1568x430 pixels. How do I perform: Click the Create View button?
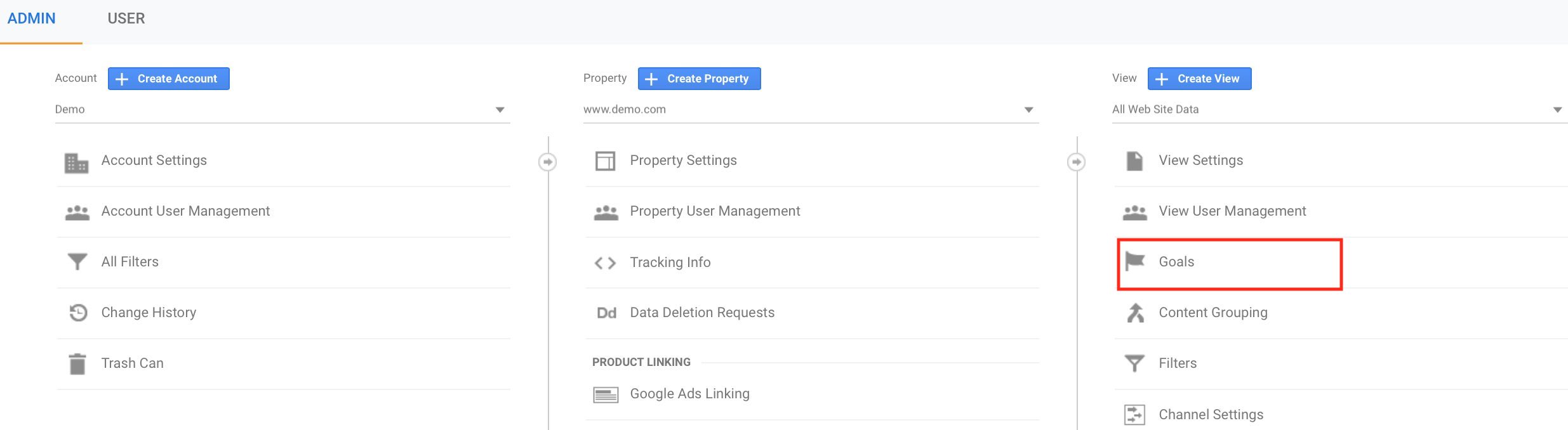pos(1199,79)
